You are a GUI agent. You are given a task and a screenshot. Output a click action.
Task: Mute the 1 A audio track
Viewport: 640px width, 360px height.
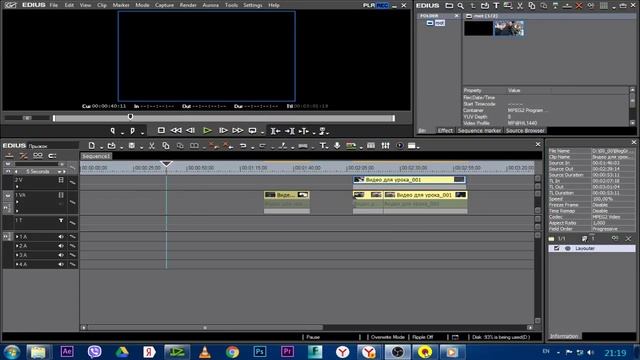tap(61, 237)
